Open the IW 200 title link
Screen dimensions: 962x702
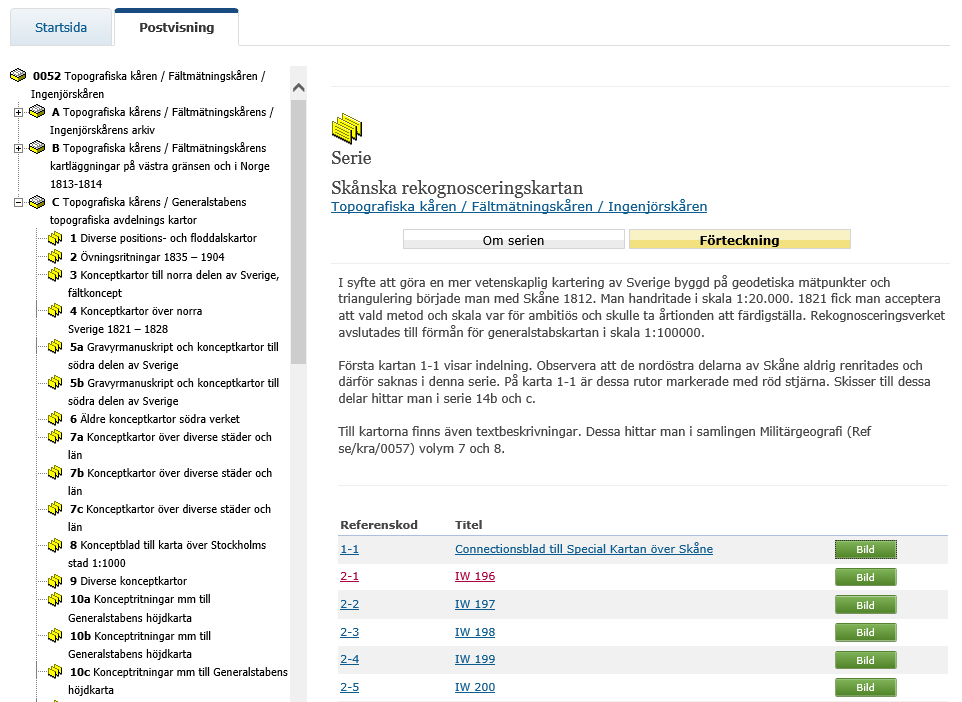coord(475,687)
